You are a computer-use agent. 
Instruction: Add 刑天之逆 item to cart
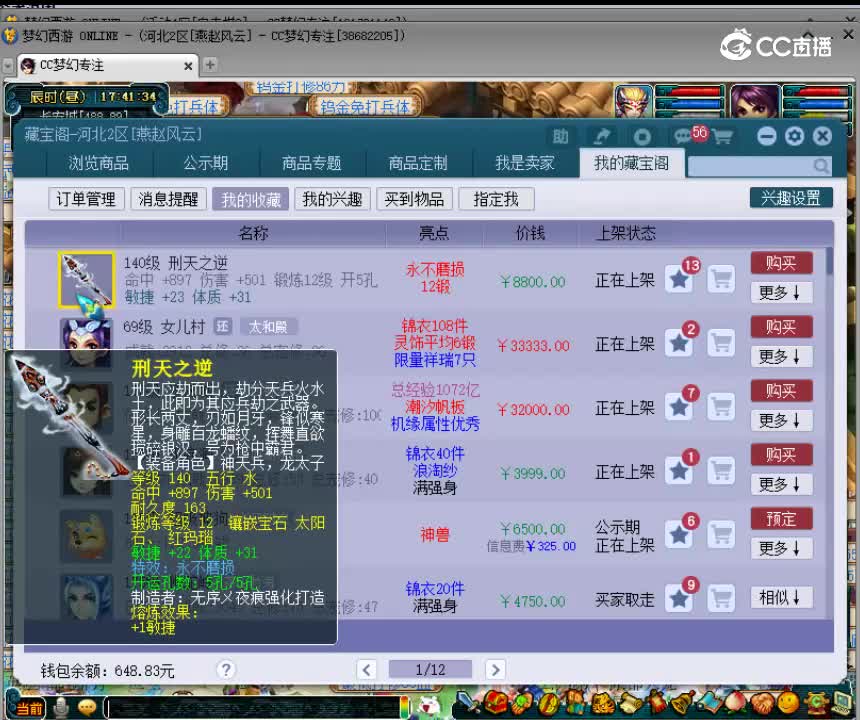tap(721, 279)
